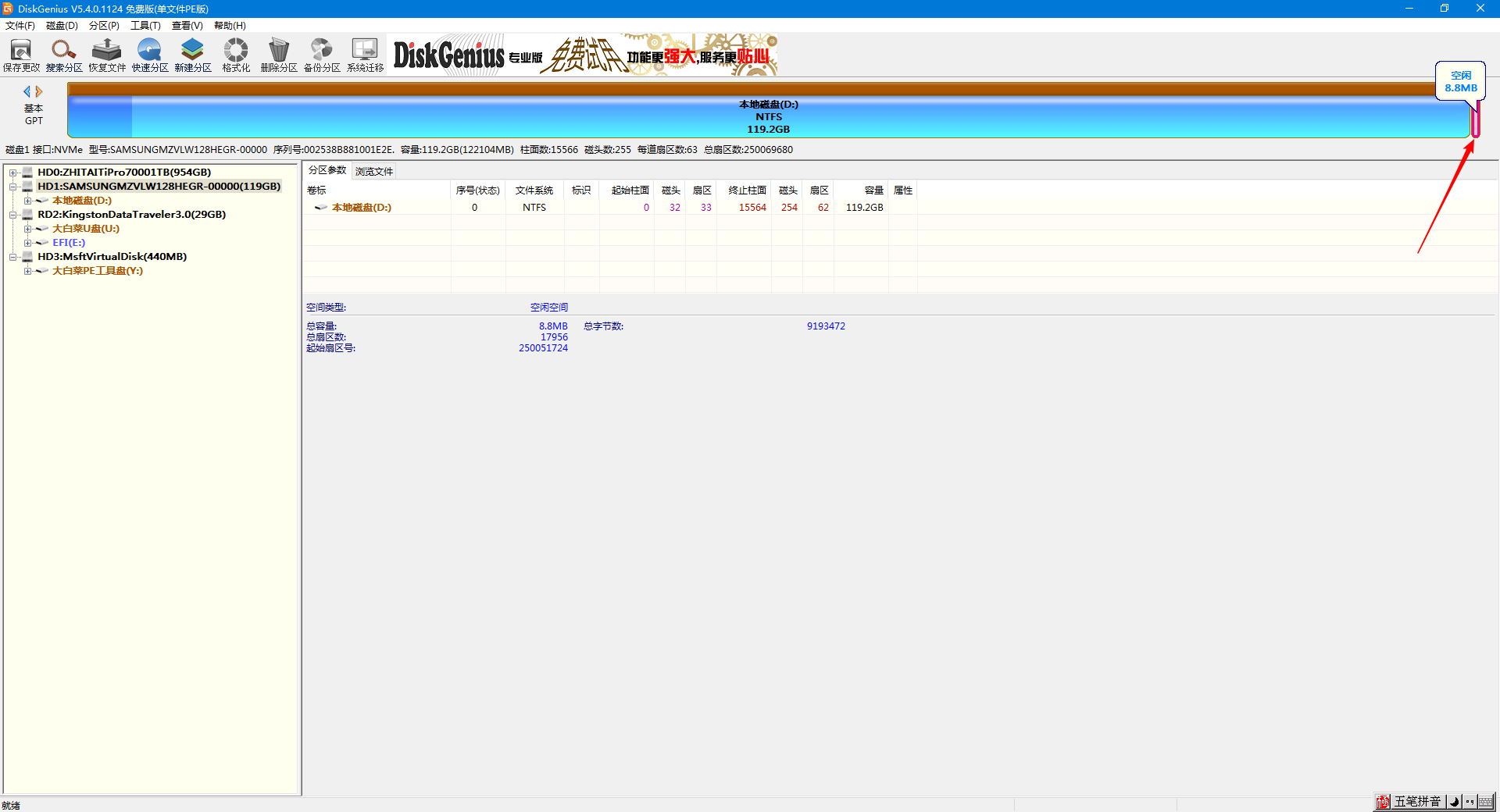Open the 磁盘(D) menu
The image size is (1500, 812).
point(62,26)
